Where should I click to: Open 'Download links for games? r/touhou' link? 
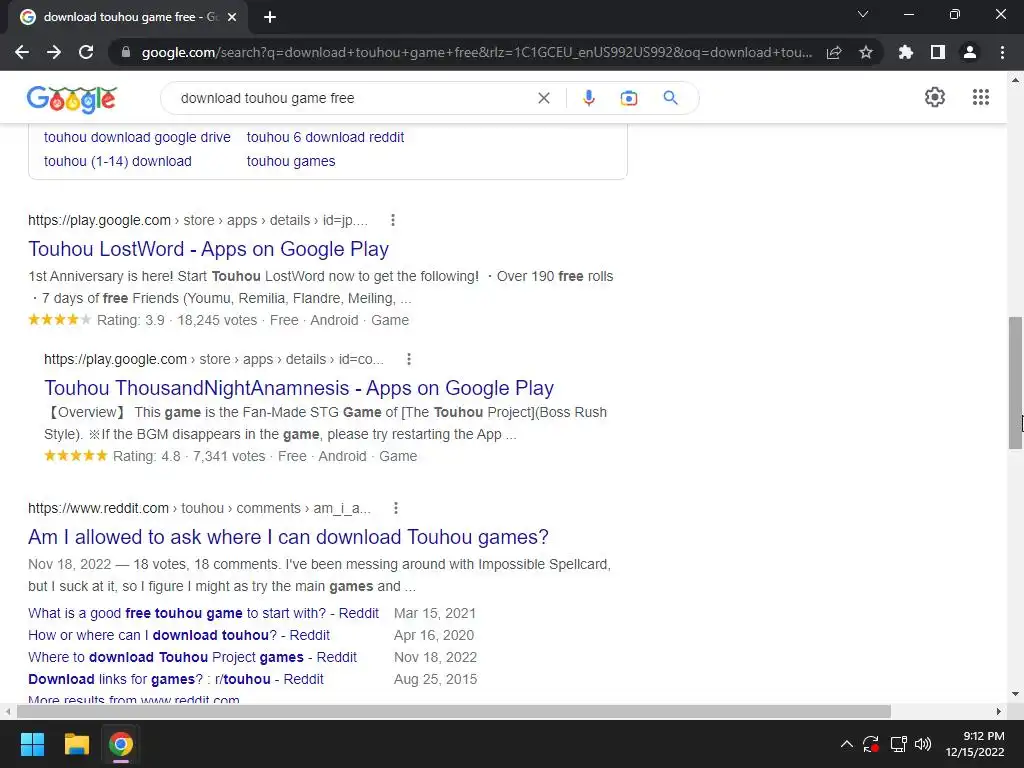(x=176, y=679)
